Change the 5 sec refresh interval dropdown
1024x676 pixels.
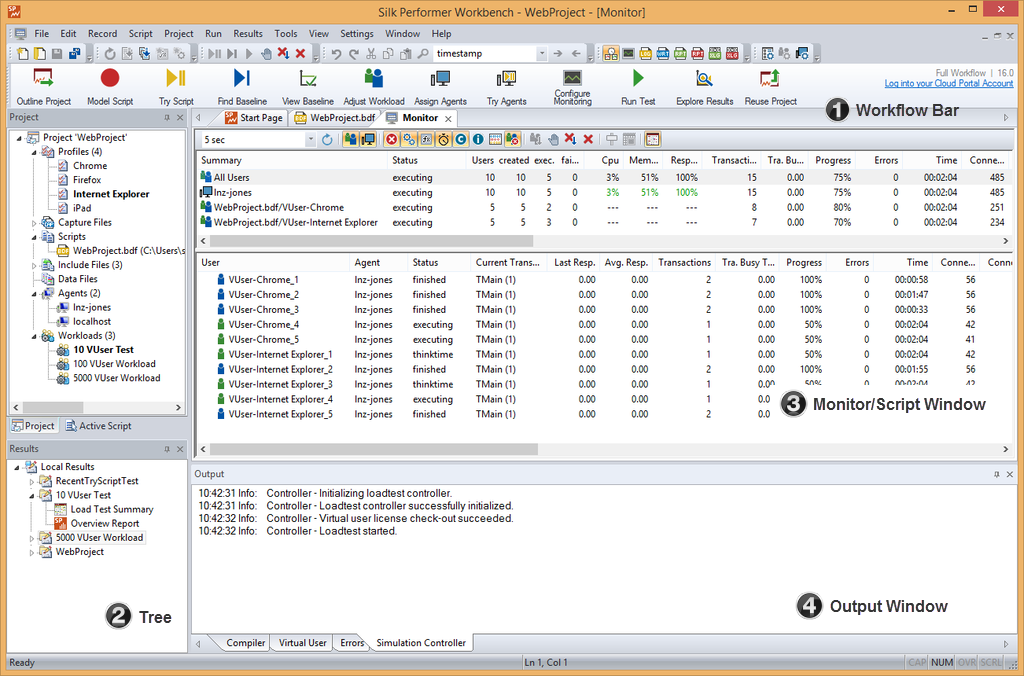pos(312,137)
